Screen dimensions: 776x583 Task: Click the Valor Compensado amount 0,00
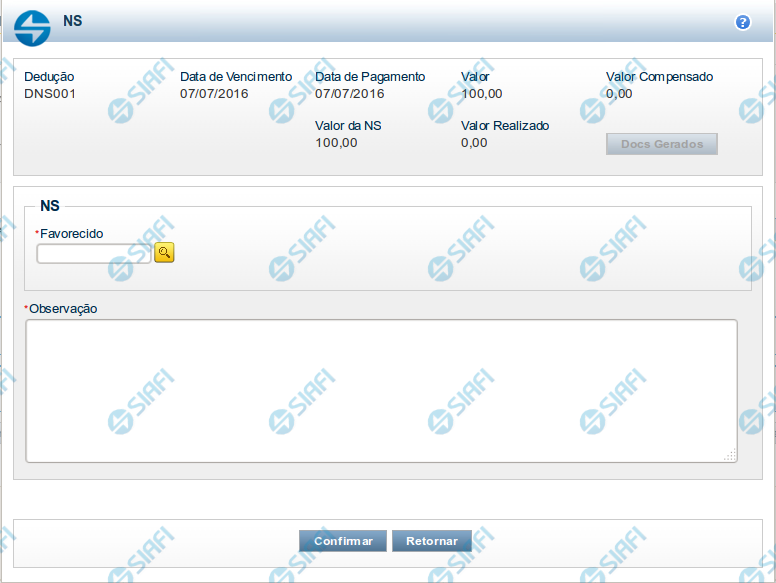click(619, 94)
